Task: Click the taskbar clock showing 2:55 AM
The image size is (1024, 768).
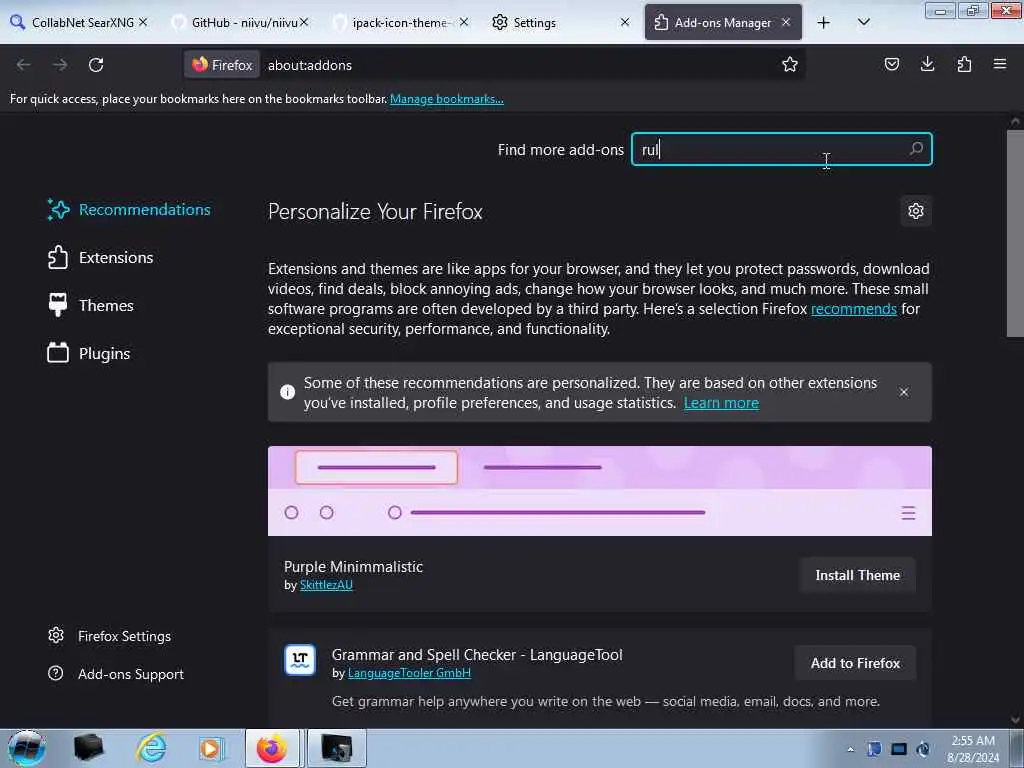Action: point(973,748)
